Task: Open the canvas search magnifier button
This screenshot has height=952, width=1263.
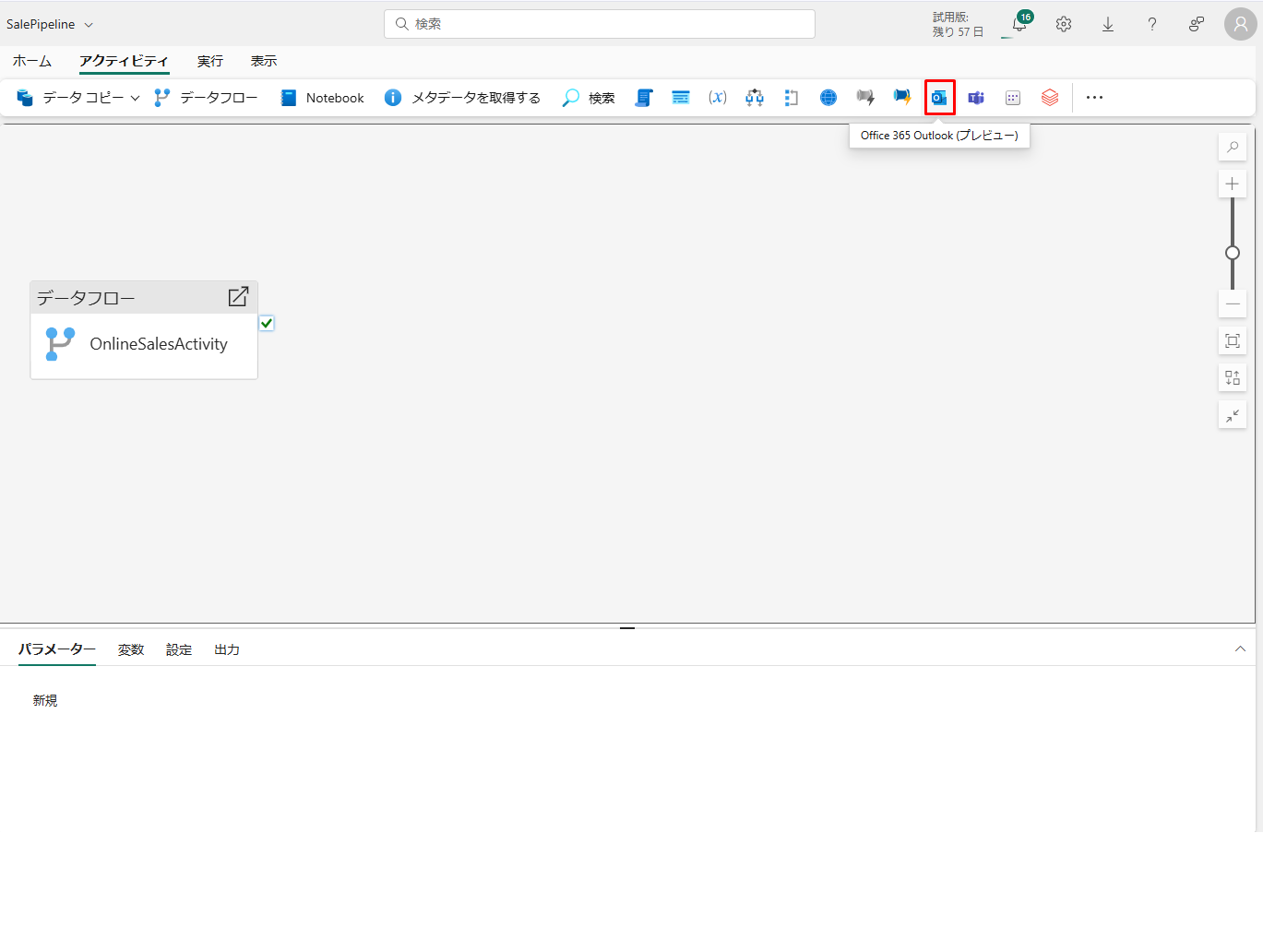Action: (1233, 148)
